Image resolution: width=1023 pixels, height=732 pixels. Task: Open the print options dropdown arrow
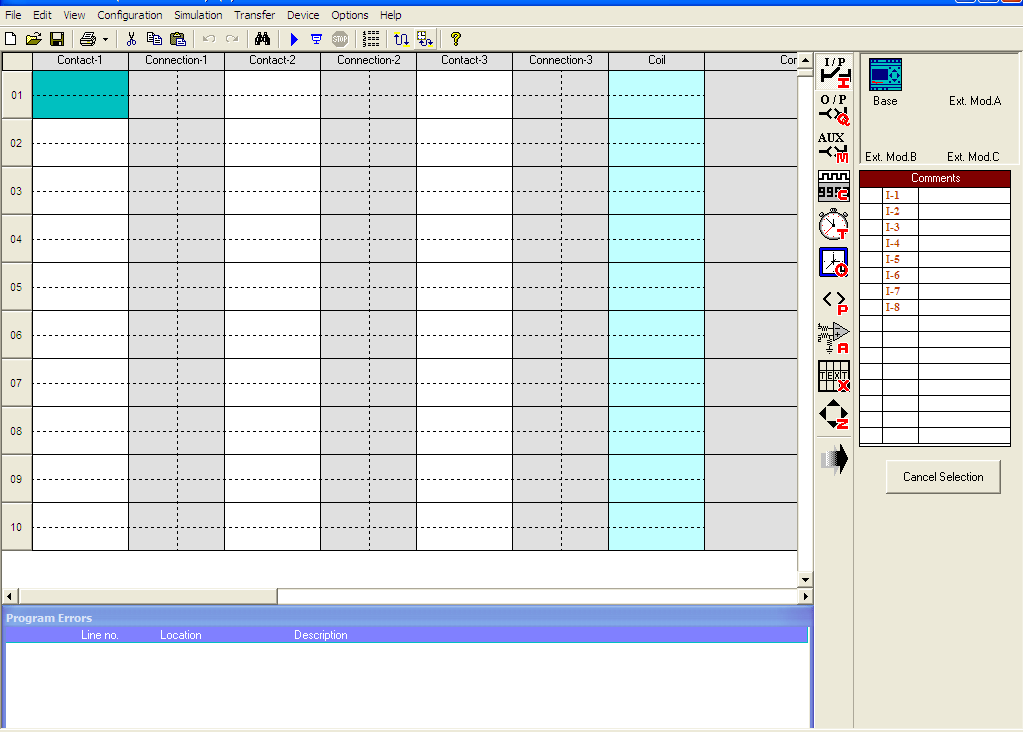tap(105, 39)
